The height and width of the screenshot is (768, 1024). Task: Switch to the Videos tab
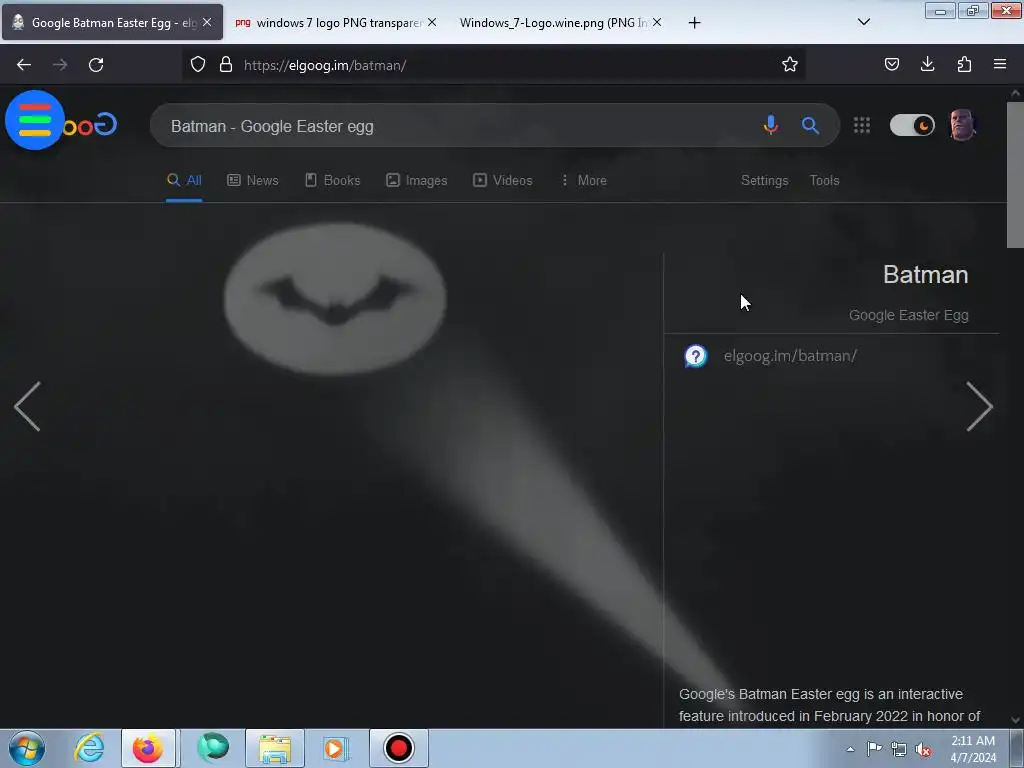(503, 181)
